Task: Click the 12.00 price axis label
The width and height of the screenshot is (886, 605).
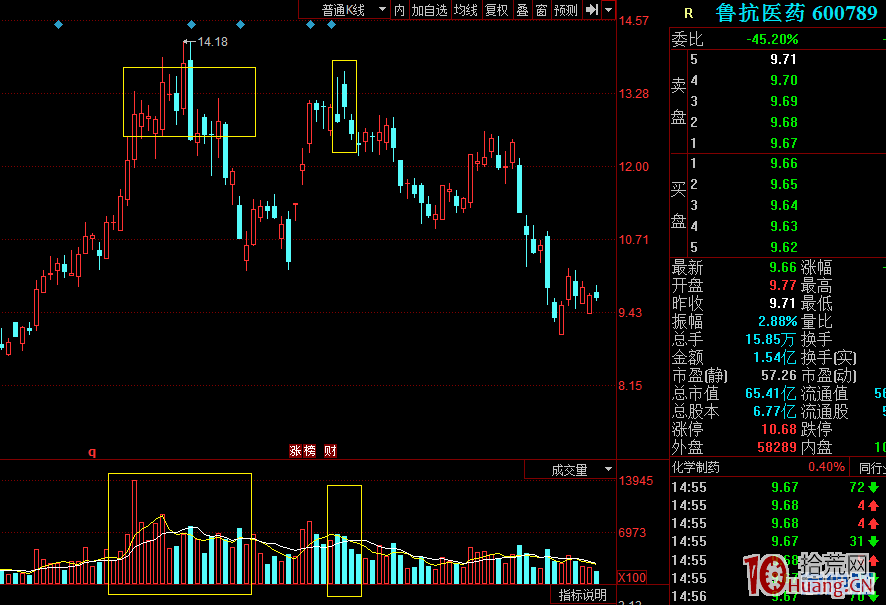Action: [x=634, y=167]
